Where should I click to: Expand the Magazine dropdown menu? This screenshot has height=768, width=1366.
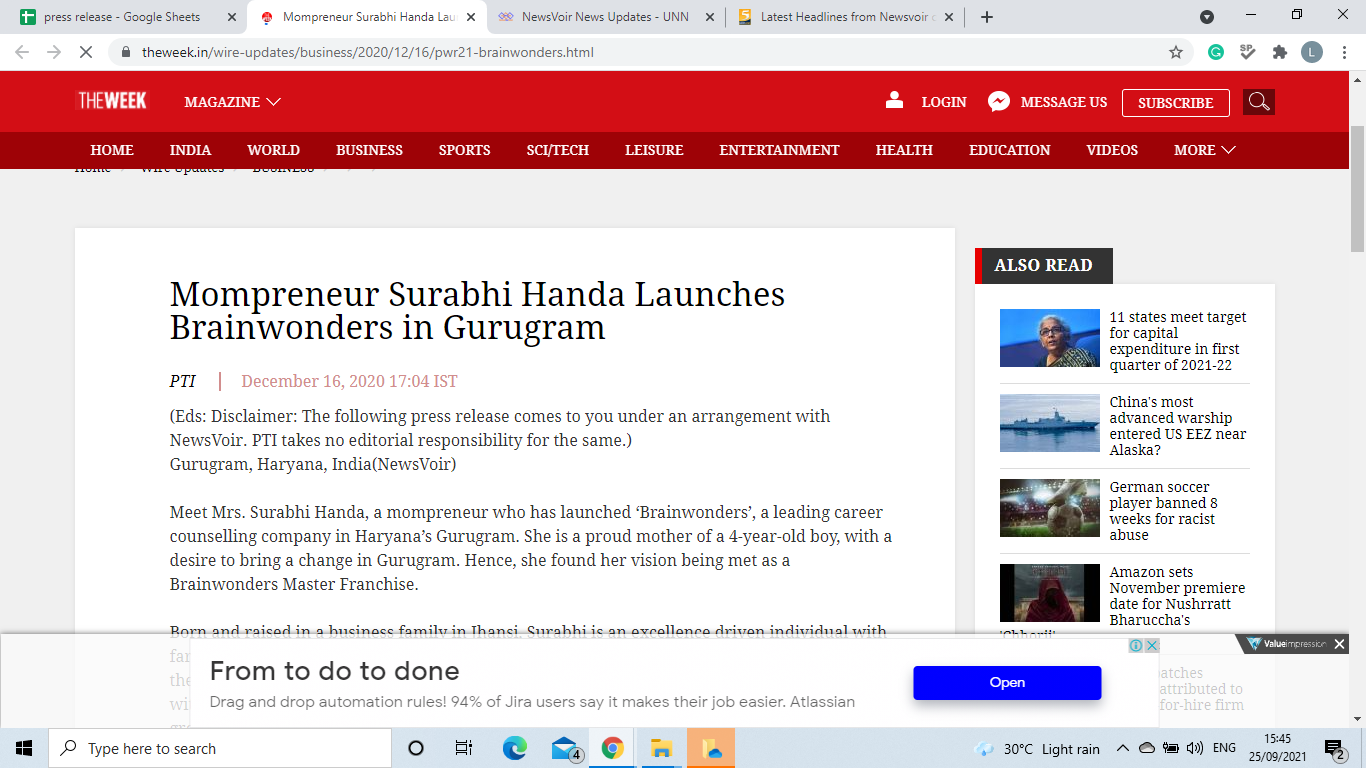coord(232,102)
